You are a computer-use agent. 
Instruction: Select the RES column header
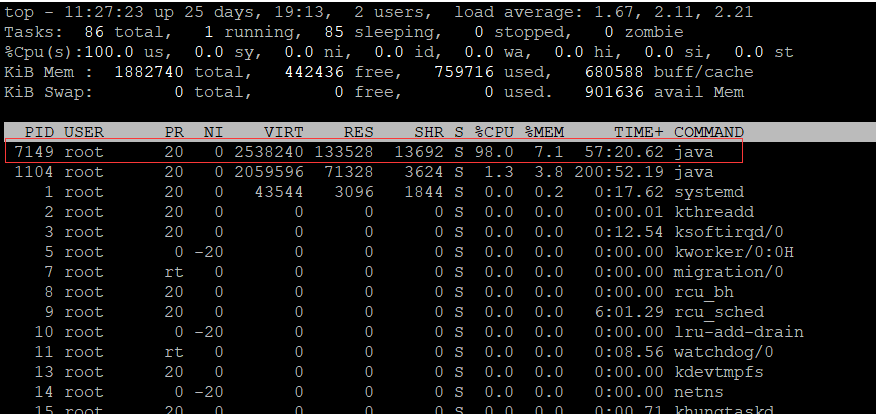359,132
